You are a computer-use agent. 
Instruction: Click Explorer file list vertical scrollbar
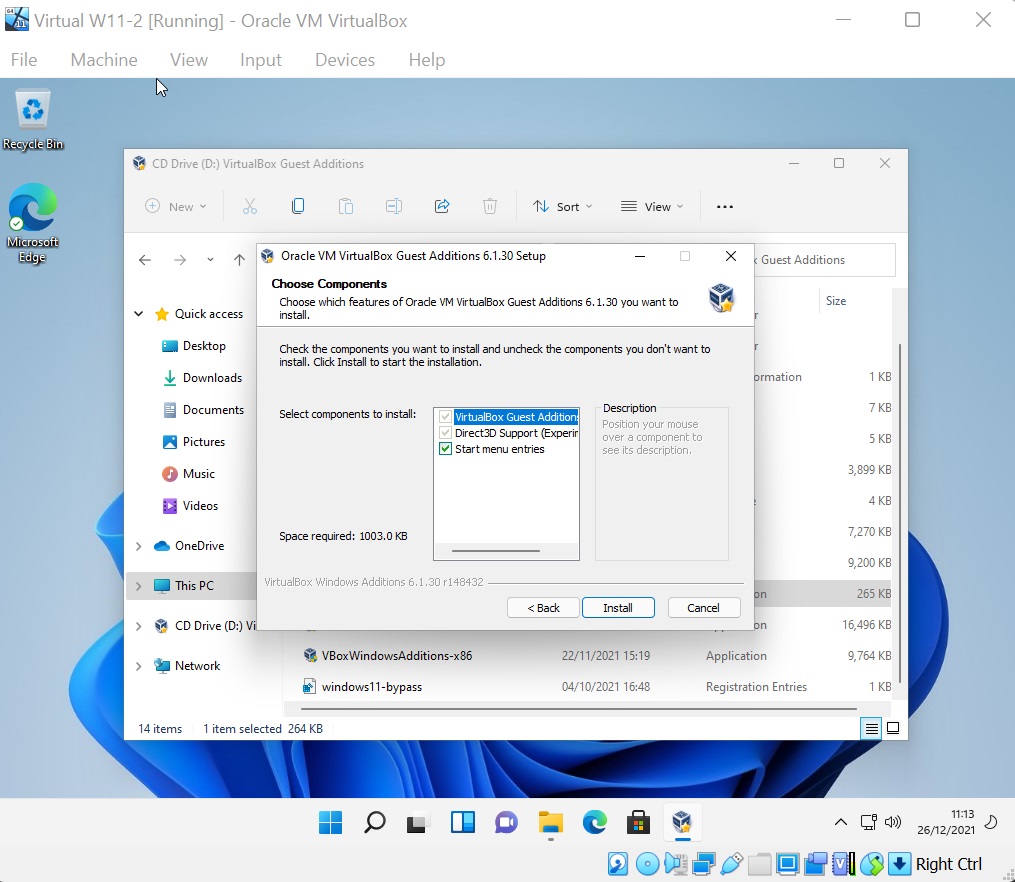[900, 514]
